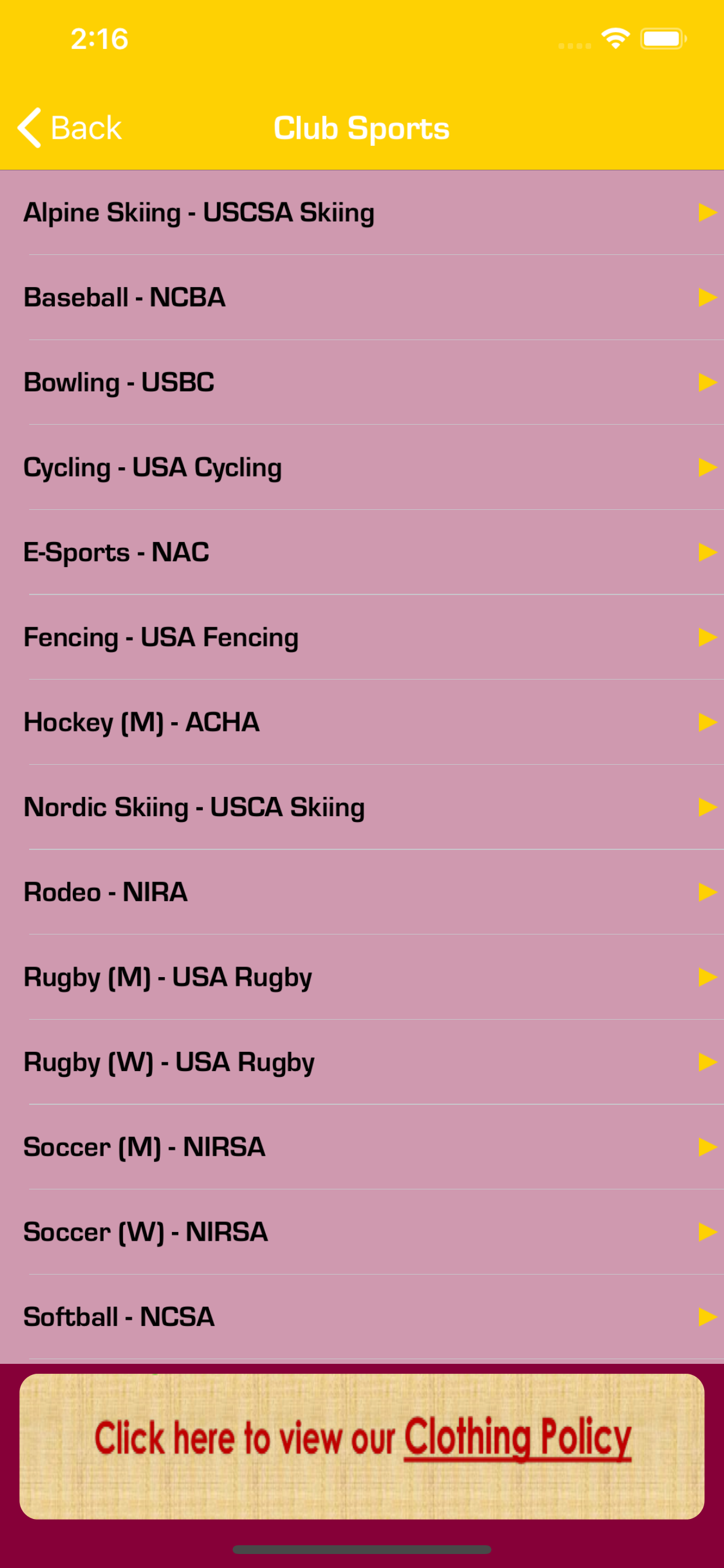Open Cycling - USA Cycling row

point(362,467)
